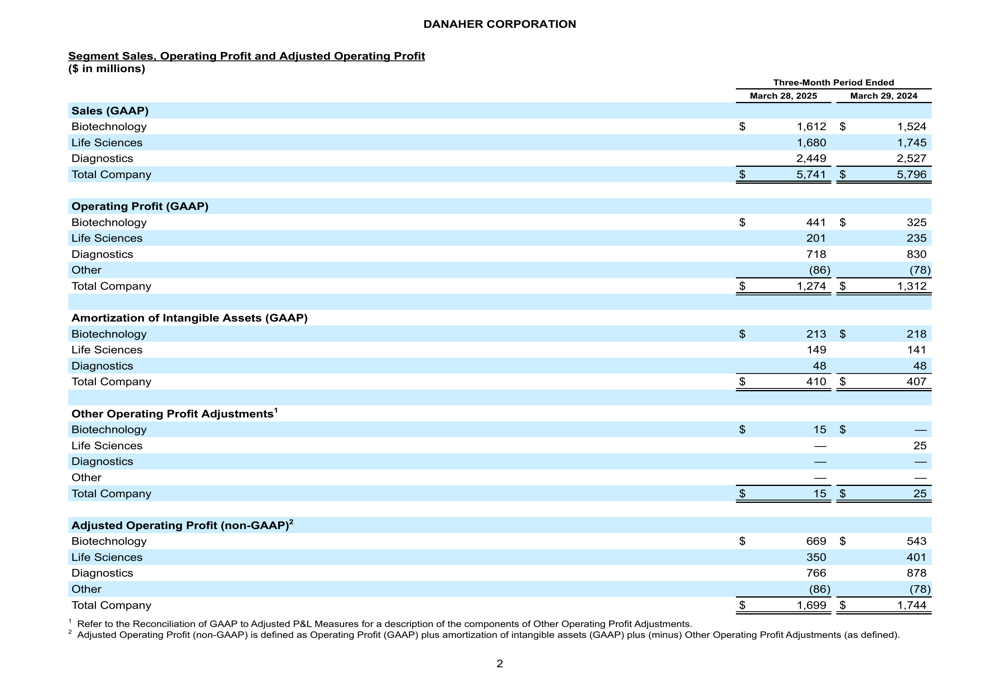Screen dimensions: 1000x685
Task: Select Biotechnology operating profit 325
Action: click(917, 223)
